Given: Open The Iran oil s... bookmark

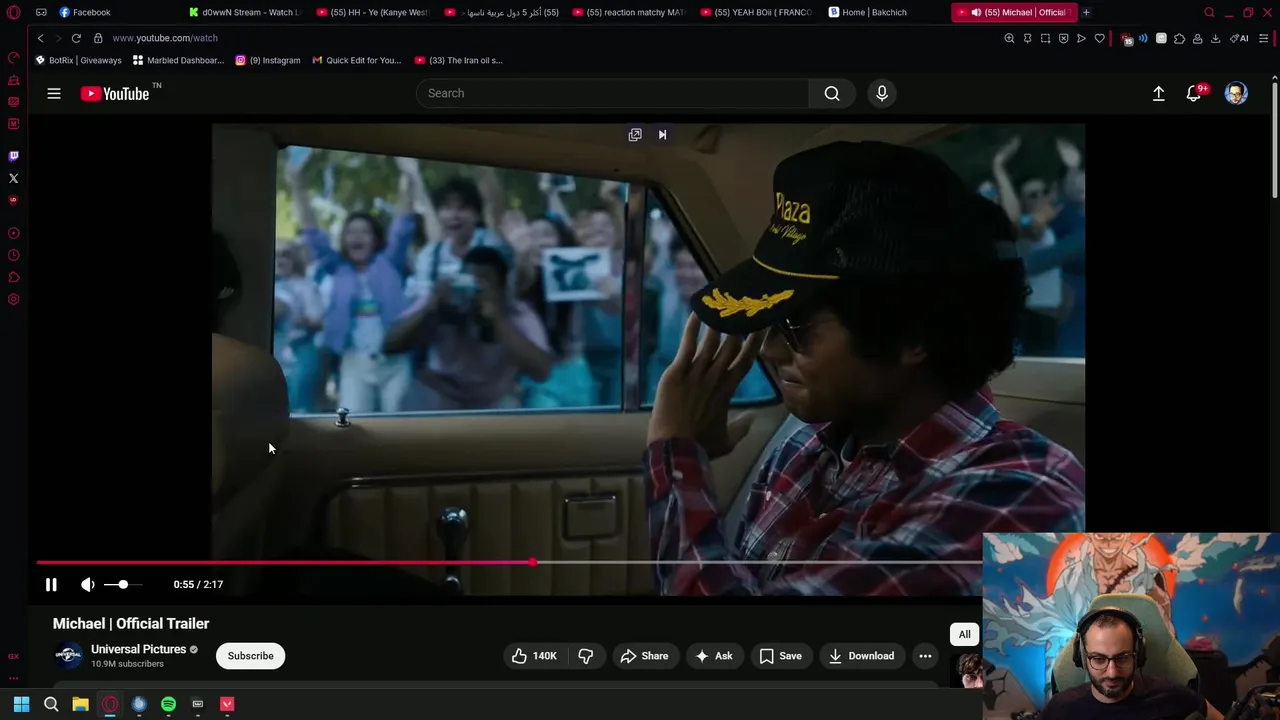Looking at the screenshot, I should point(458,60).
